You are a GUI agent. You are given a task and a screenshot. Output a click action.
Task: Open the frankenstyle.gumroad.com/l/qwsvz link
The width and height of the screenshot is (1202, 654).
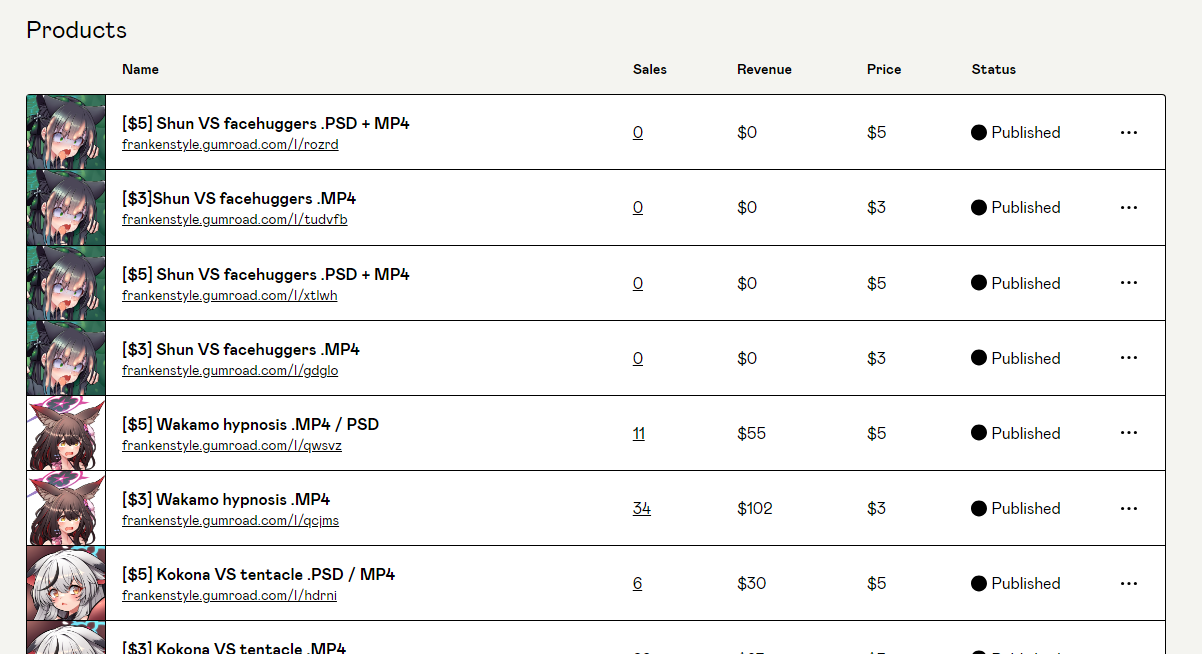pyautogui.click(x=232, y=446)
